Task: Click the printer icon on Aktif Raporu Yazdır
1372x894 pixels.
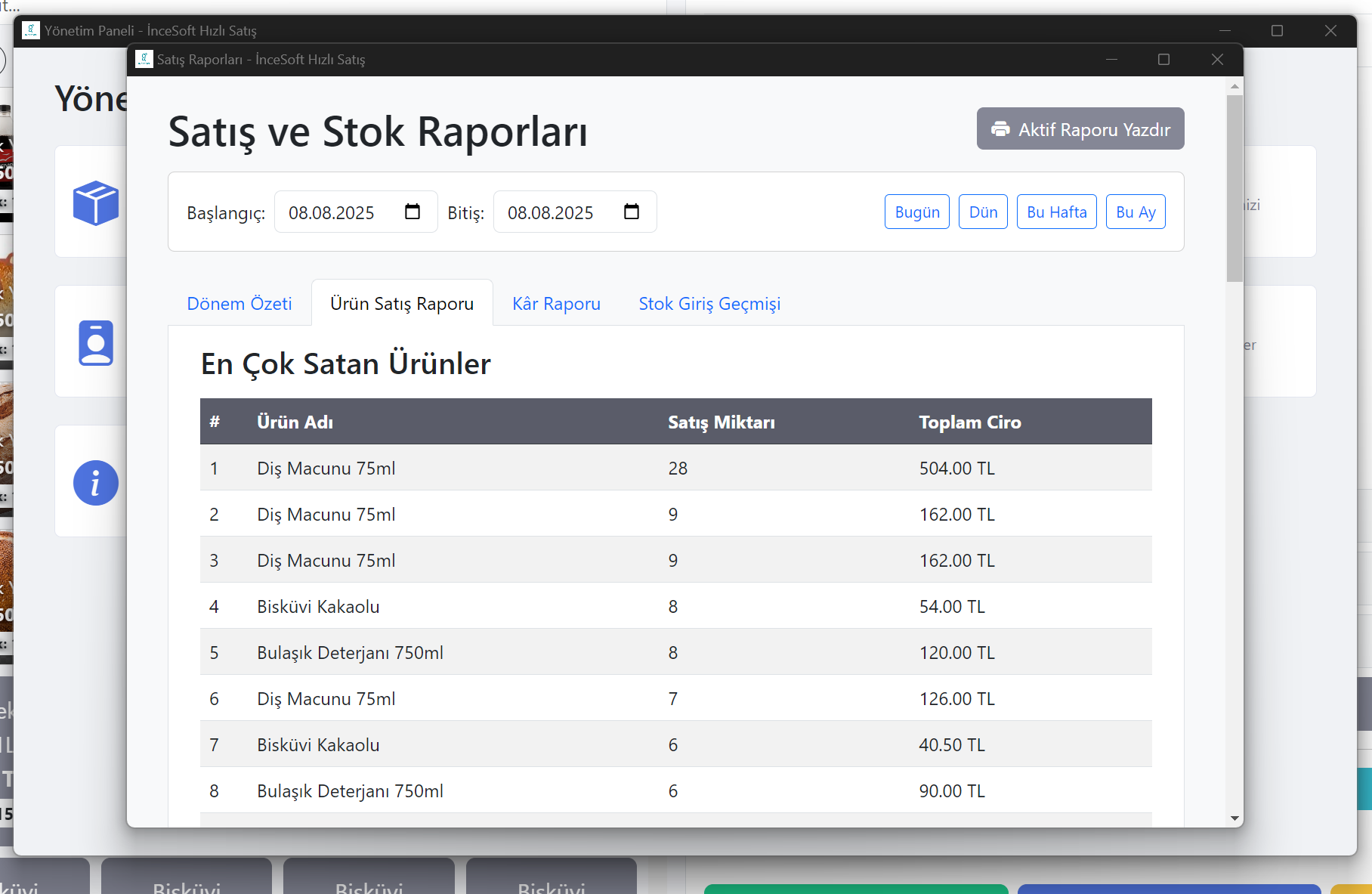Action: (1000, 128)
